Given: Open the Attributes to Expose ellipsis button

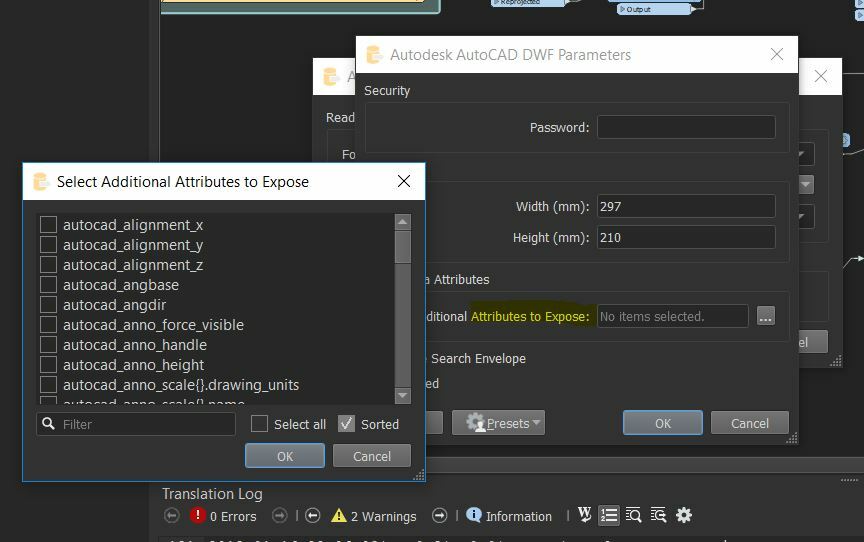Looking at the screenshot, I should click(766, 316).
